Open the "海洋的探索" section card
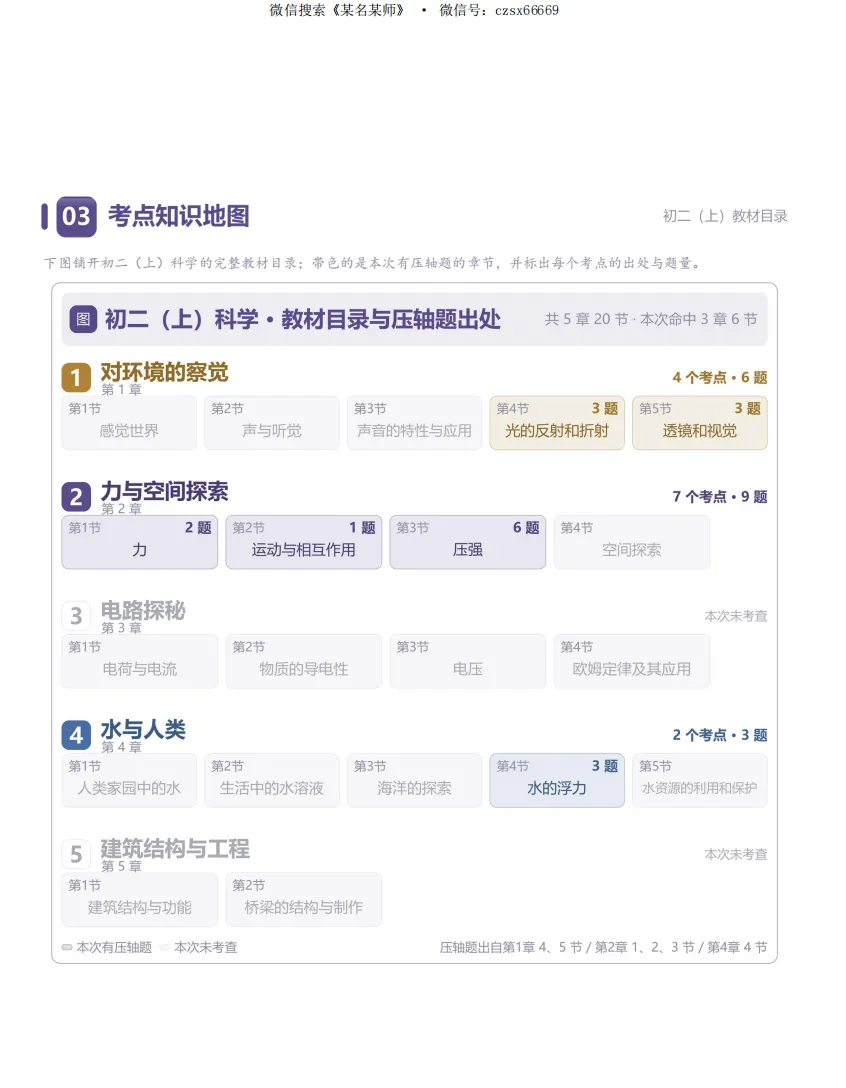The width and height of the screenshot is (846, 1088). (x=414, y=781)
